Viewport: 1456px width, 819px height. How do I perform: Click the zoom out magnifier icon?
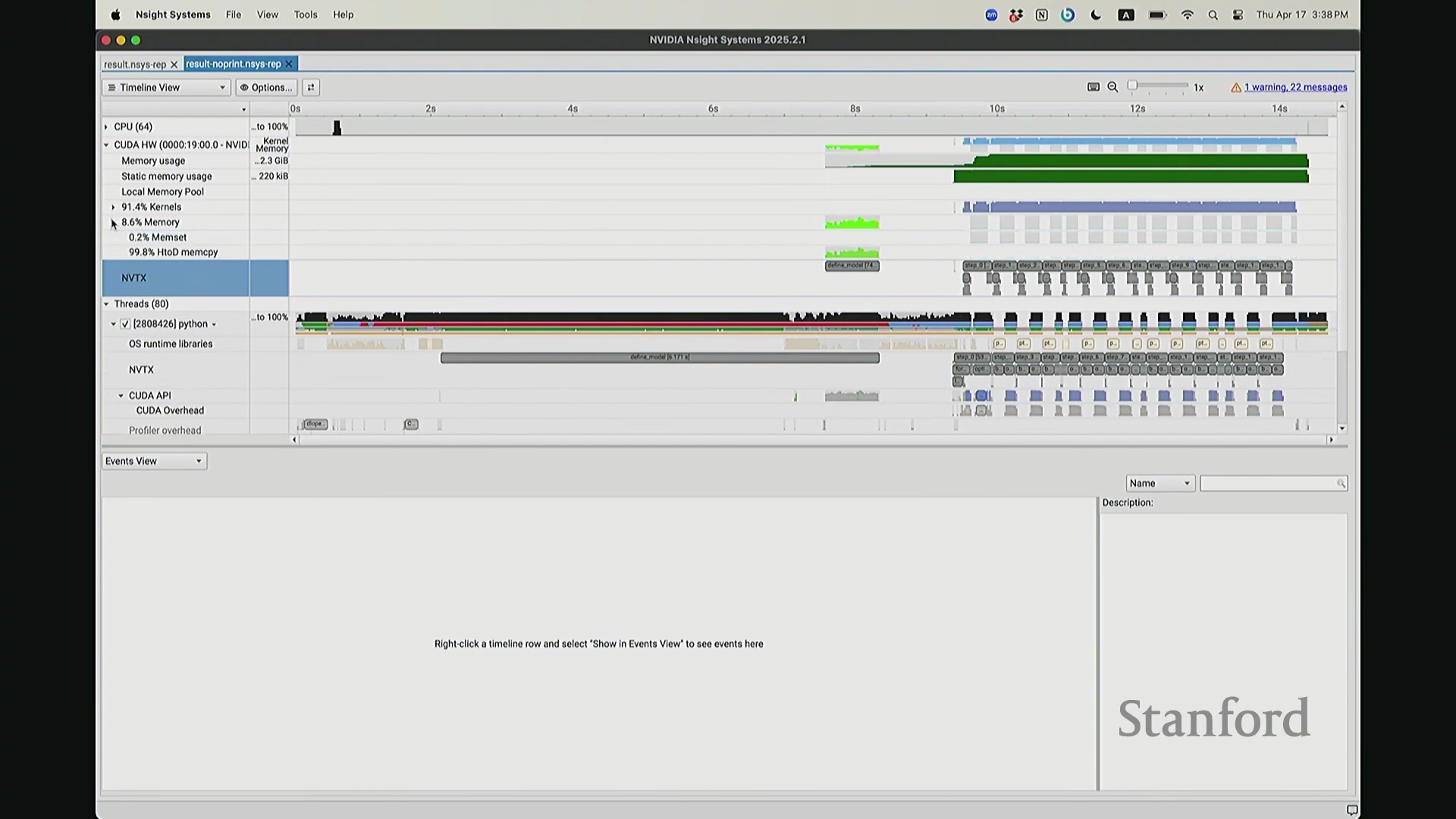tap(1112, 87)
